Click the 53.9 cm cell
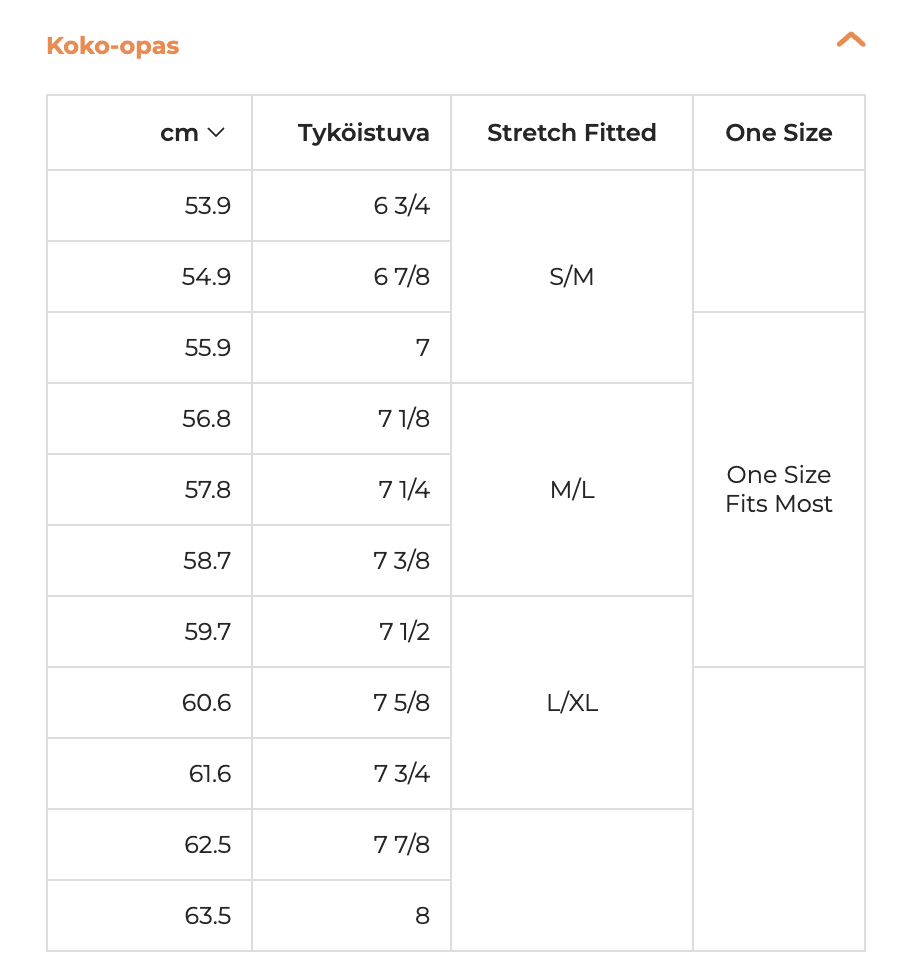Image resolution: width=924 pixels, height=964 pixels. [149, 205]
